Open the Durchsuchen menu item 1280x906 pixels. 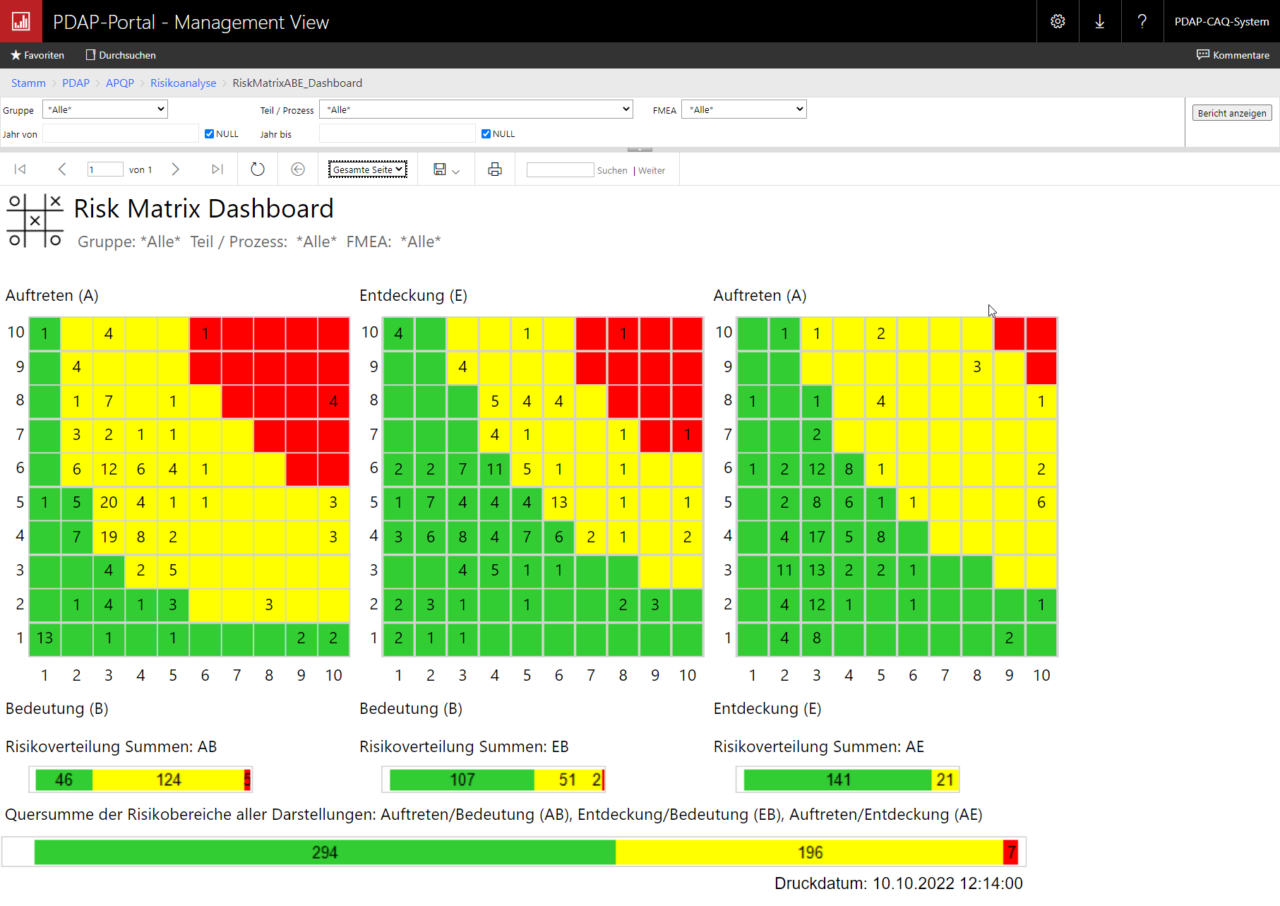click(121, 55)
